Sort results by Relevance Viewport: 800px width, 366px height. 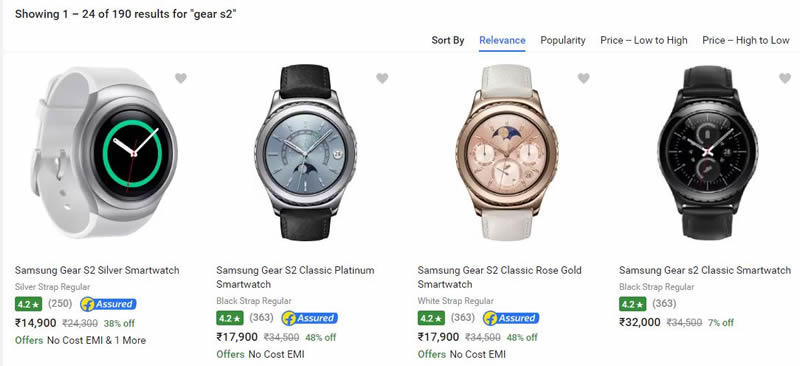[502, 40]
